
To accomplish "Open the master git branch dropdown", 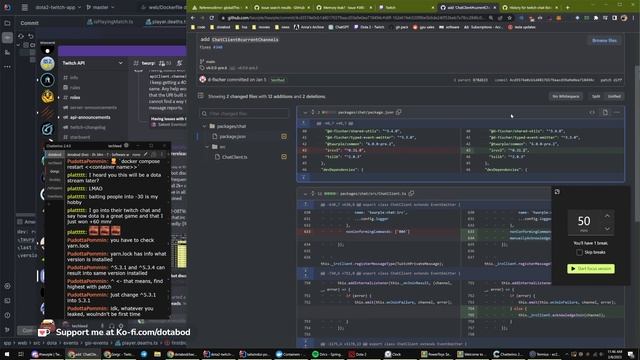I will (x=100, y=7).
